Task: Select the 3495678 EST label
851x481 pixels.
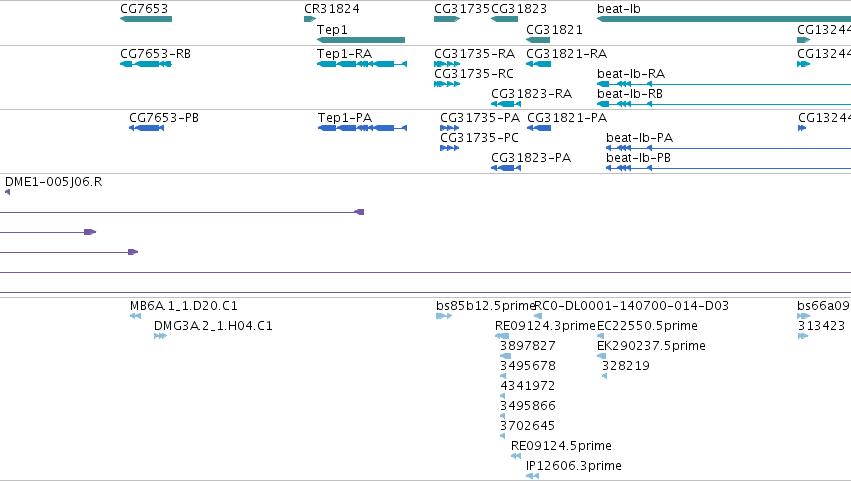Action: point(528,366)
